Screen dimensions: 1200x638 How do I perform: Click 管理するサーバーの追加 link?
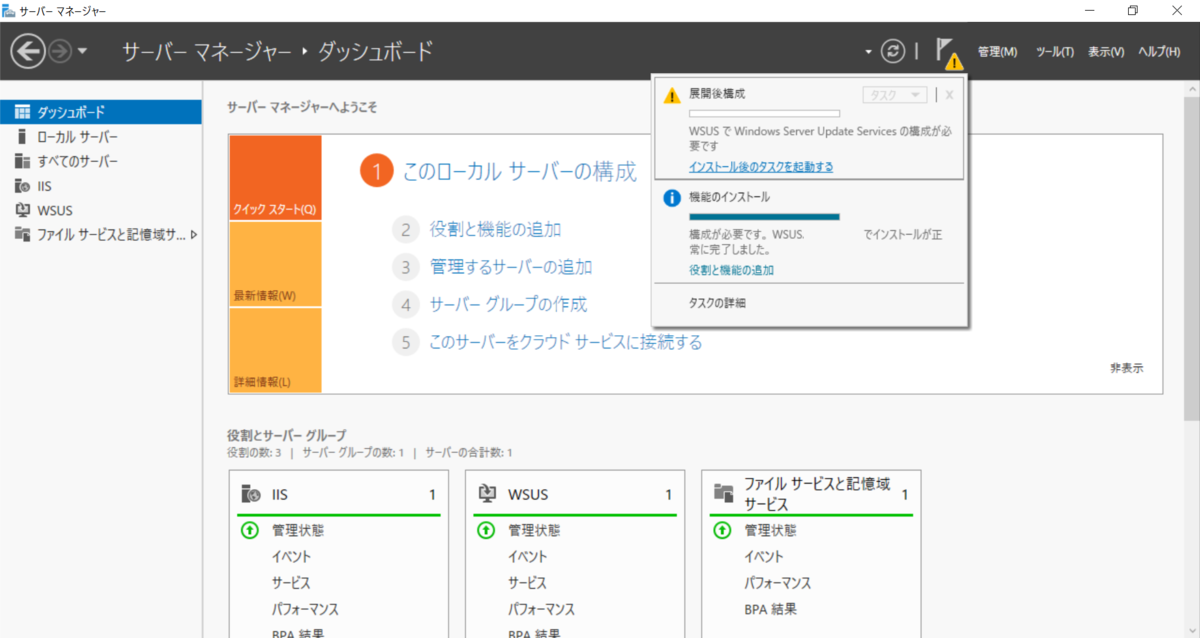[x=510, y=267]
